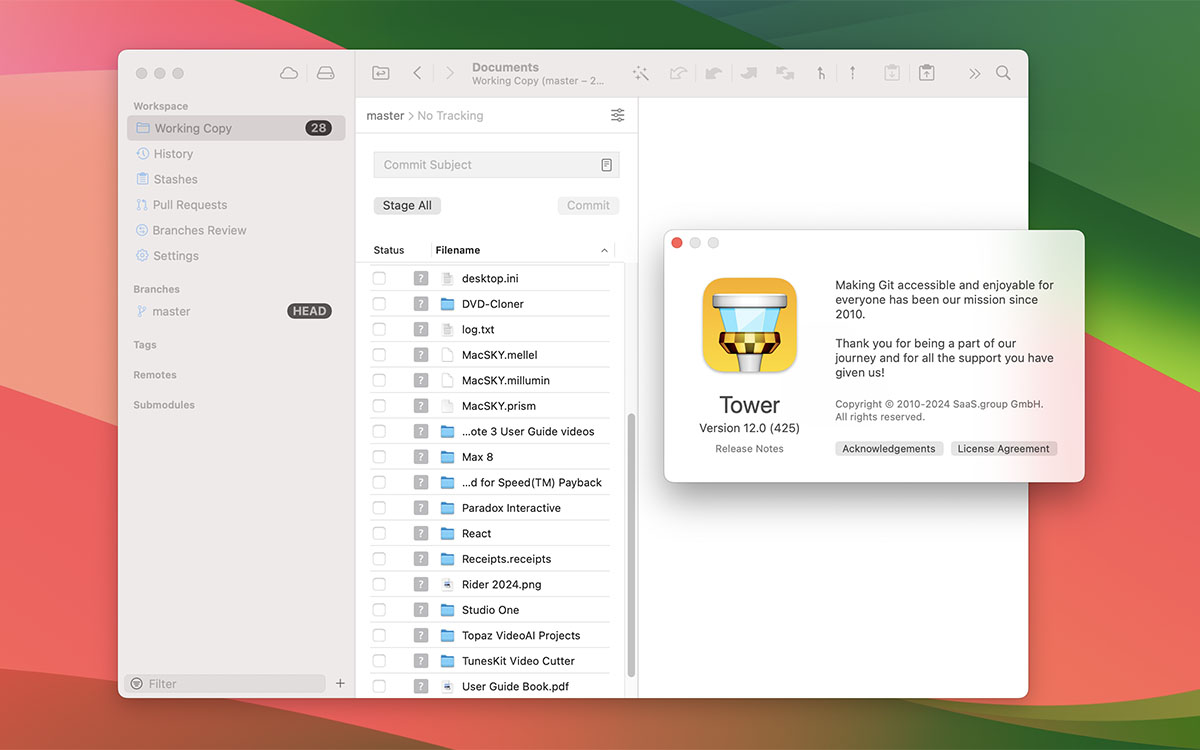Screen dimensions: 1200x750
Task: Click the filter icon in sidebar footer
Action: 136,684
